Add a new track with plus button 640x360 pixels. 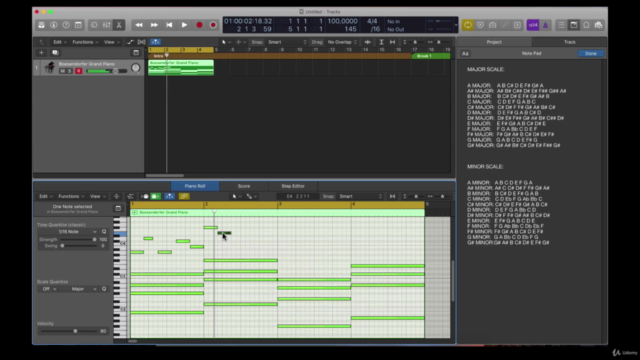[41, 53]
